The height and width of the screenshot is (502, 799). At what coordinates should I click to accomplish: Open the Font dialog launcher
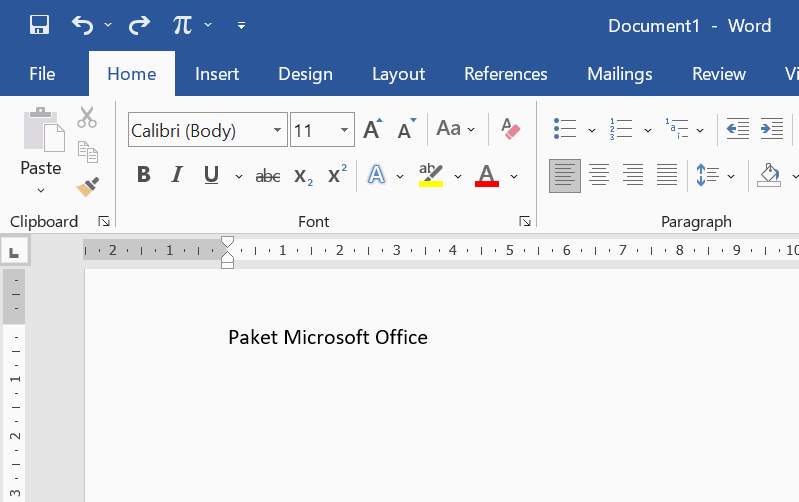[524, 221]
